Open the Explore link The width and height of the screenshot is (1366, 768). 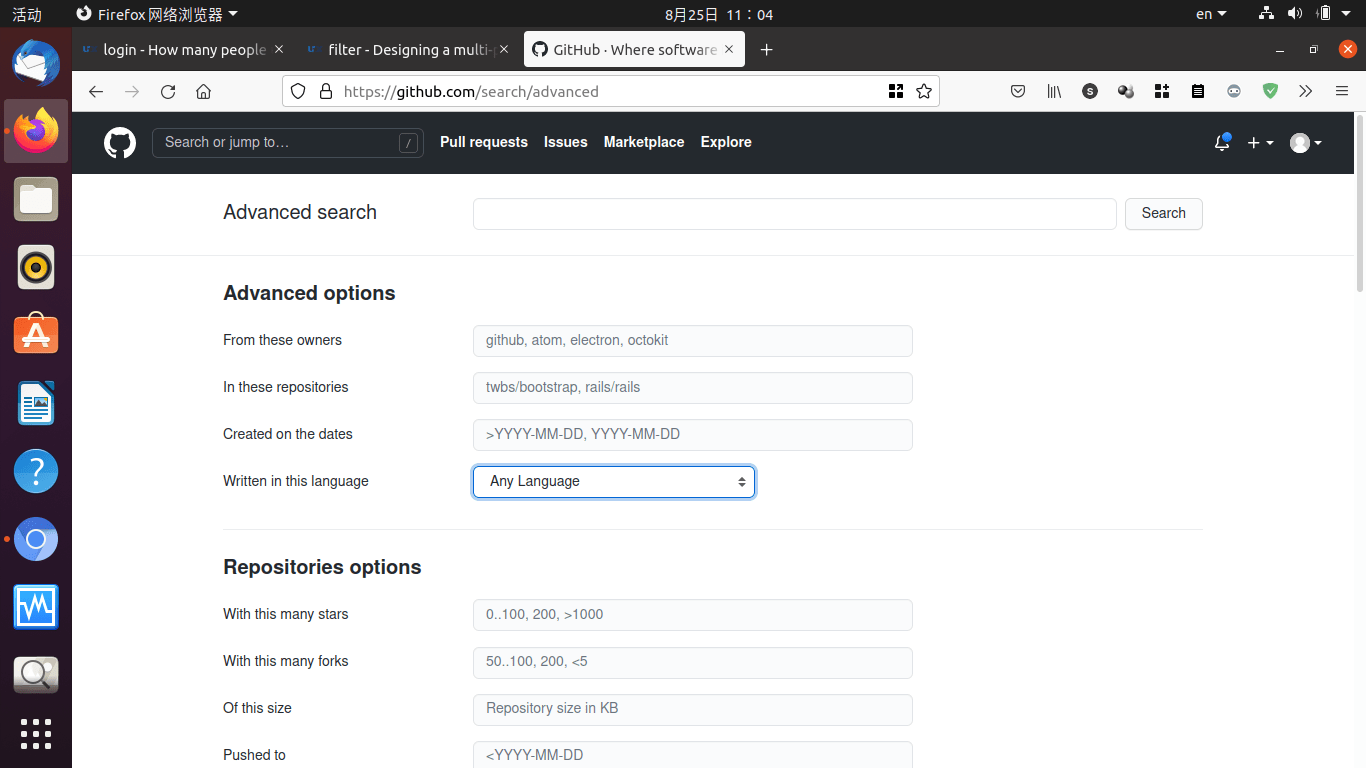(x=726, y=142)
